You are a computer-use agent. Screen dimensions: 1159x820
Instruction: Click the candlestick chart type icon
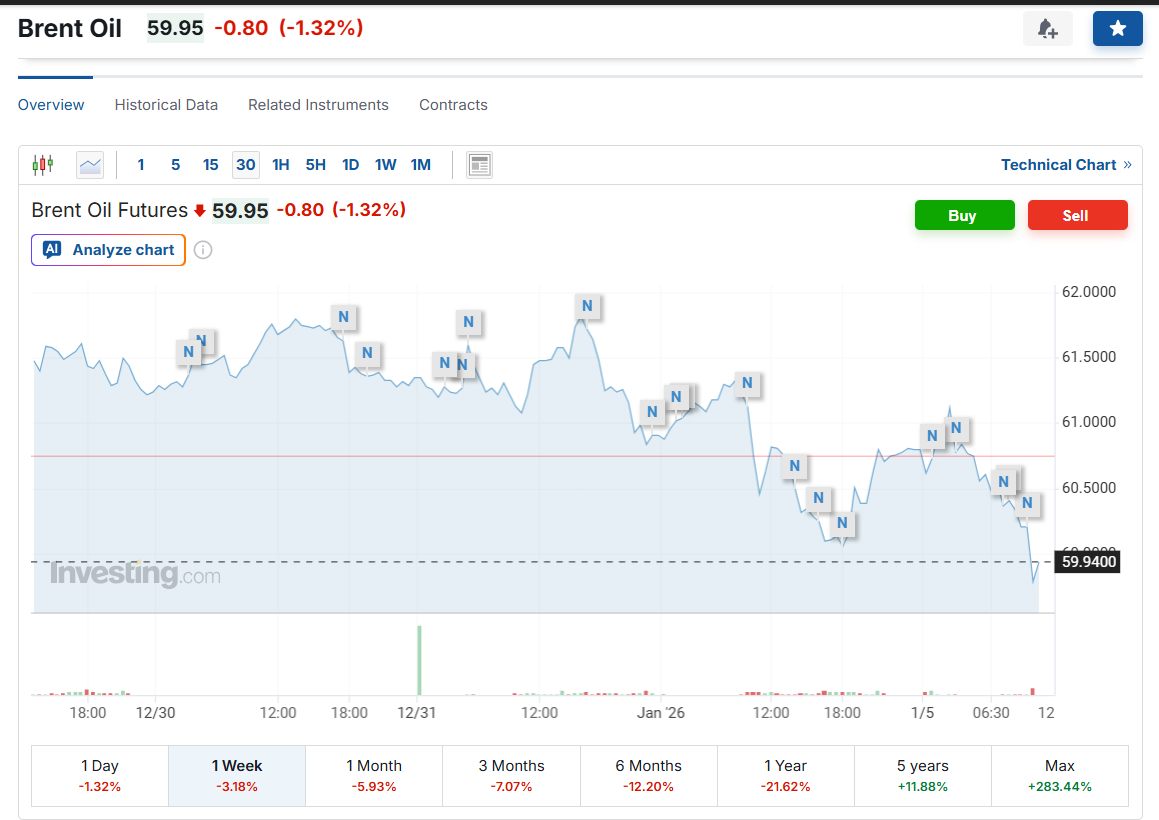[42, 165]
